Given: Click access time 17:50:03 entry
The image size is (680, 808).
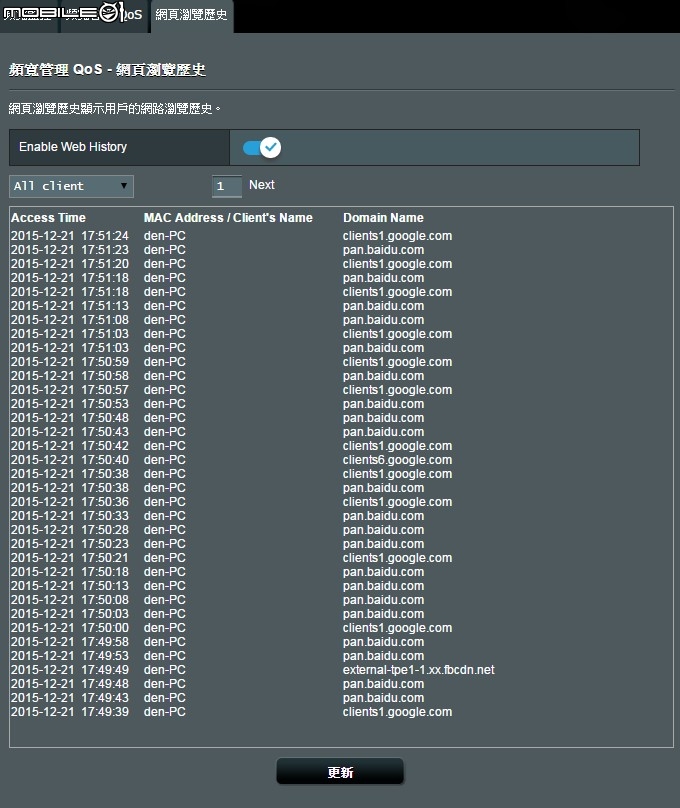Looking at the screenshot, I should [x=70, y=614].
